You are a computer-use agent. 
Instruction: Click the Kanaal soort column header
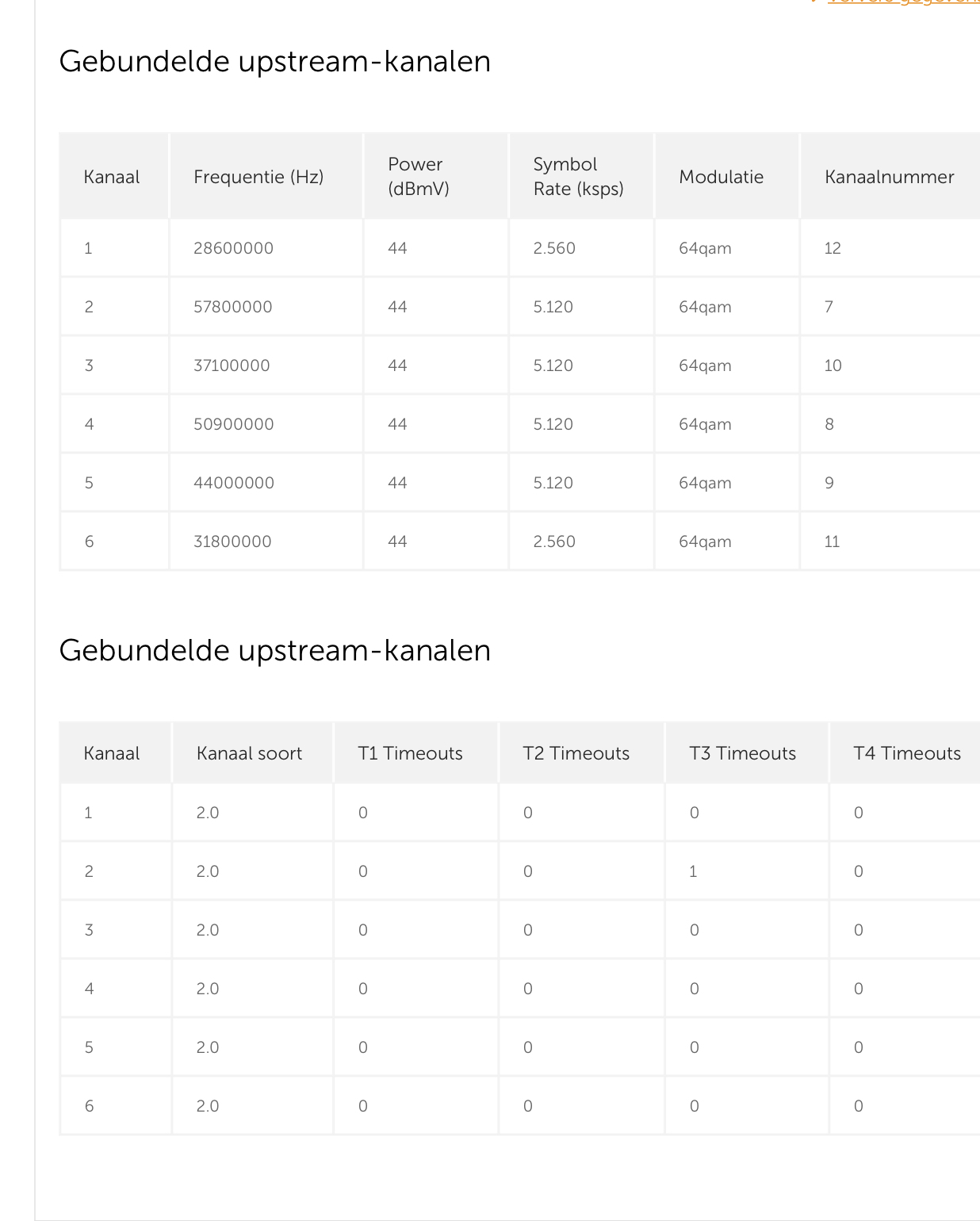click(249, 753)
